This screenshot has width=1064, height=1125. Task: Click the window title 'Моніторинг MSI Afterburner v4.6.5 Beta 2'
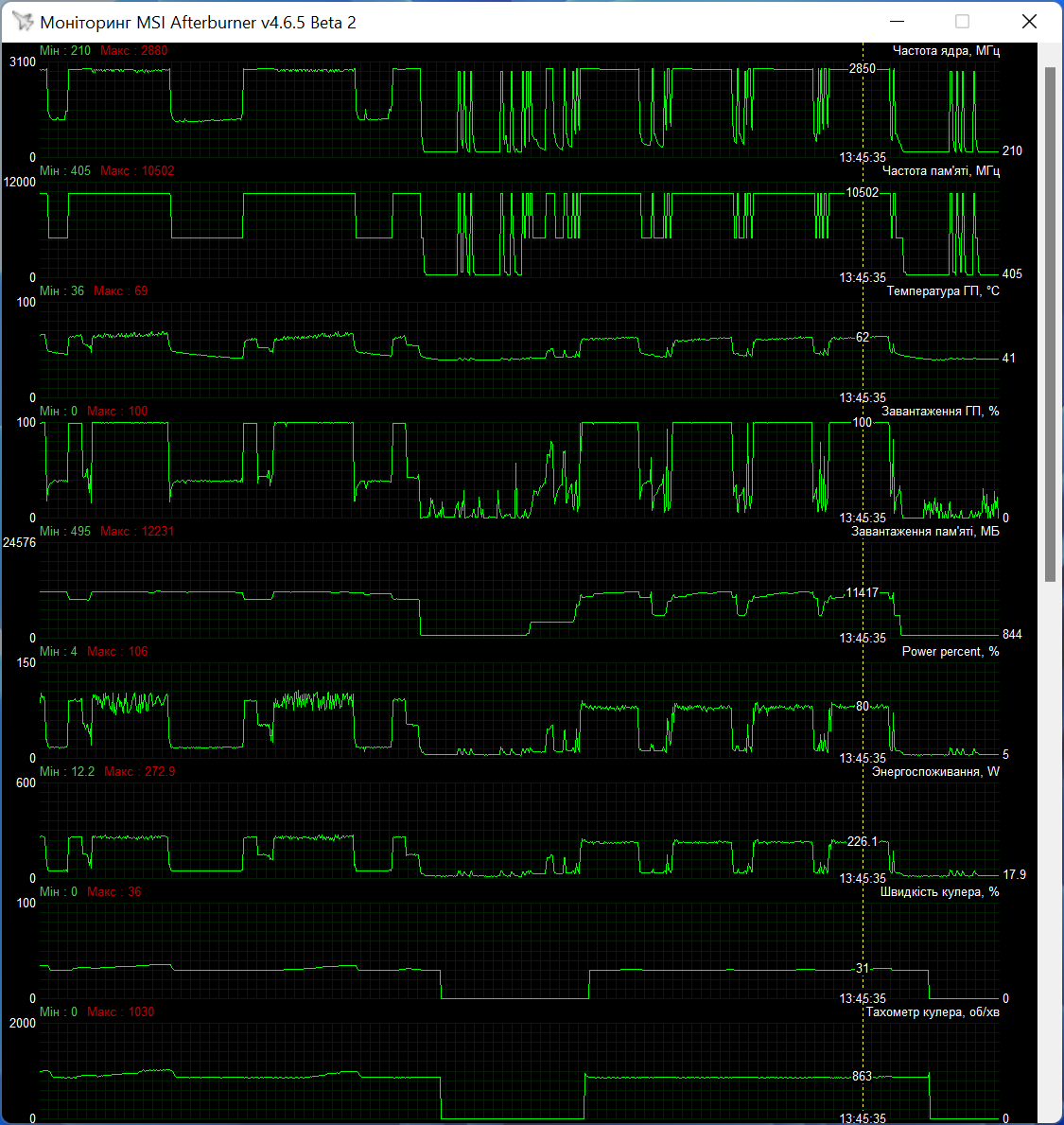tap(198, 23)
